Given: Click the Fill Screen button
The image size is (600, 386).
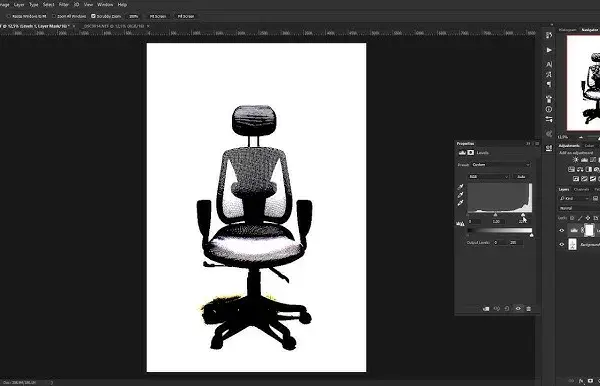Looking at the screenshot, I should coord(186,16).
